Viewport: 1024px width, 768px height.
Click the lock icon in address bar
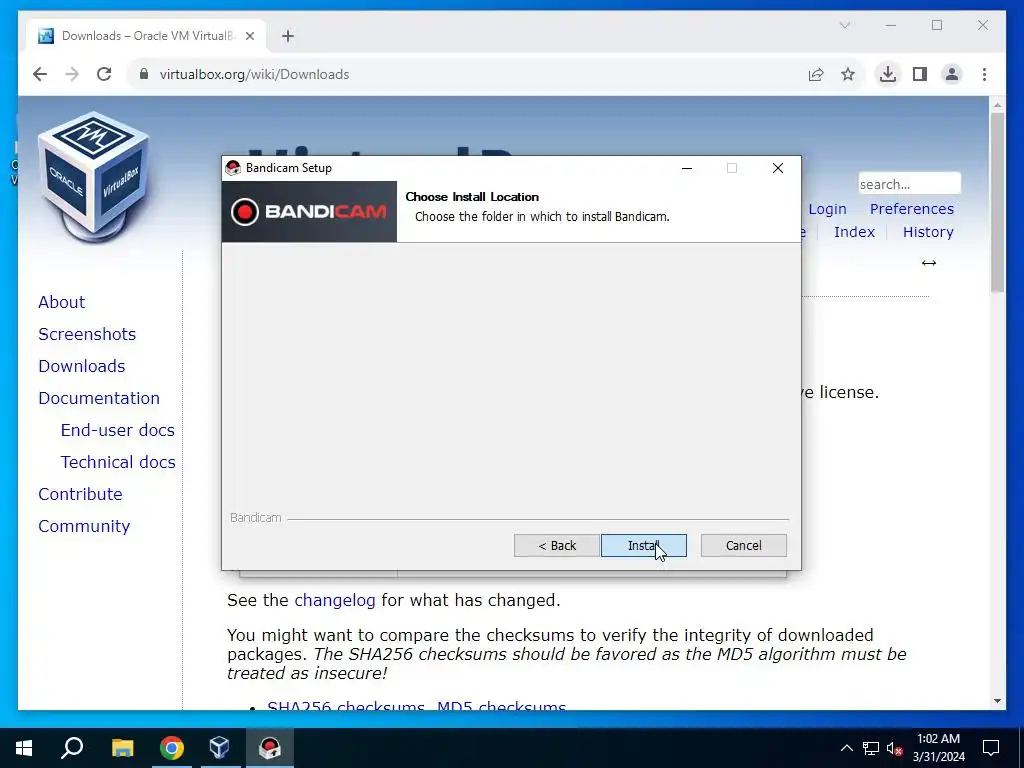(x=144, y=74)
